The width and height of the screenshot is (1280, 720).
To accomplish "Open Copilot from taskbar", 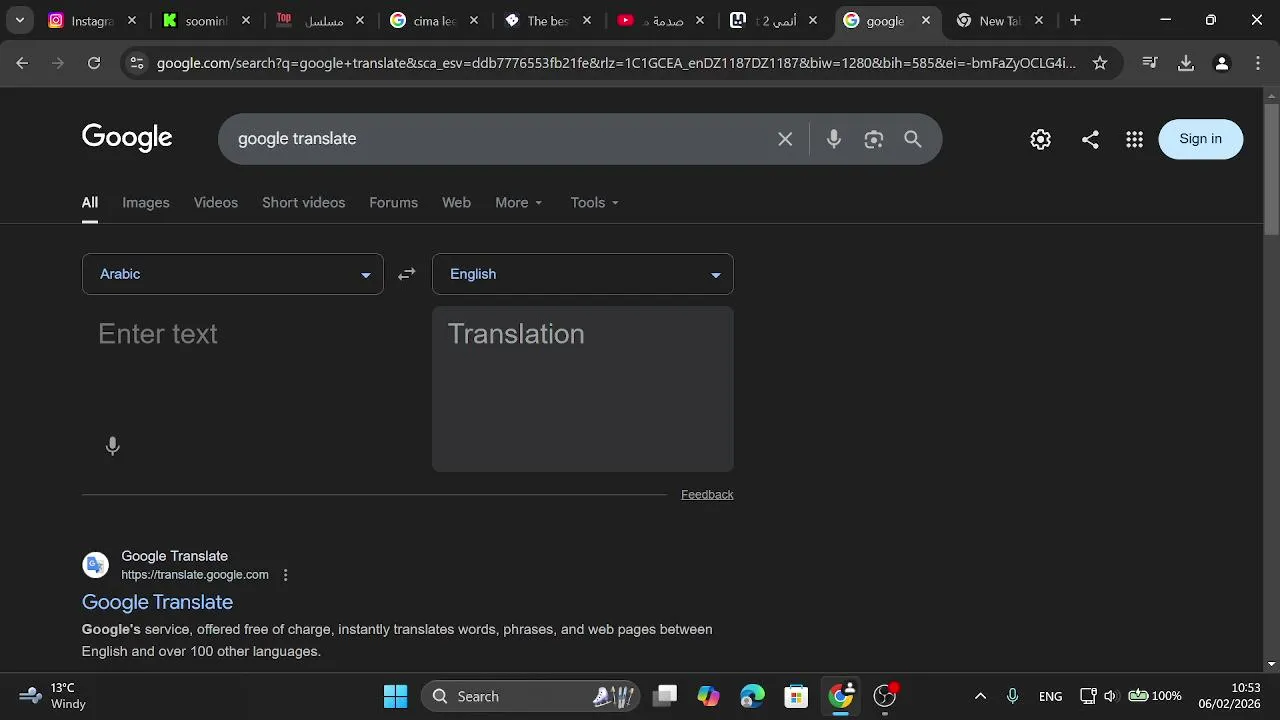I will tap(709, 696).
